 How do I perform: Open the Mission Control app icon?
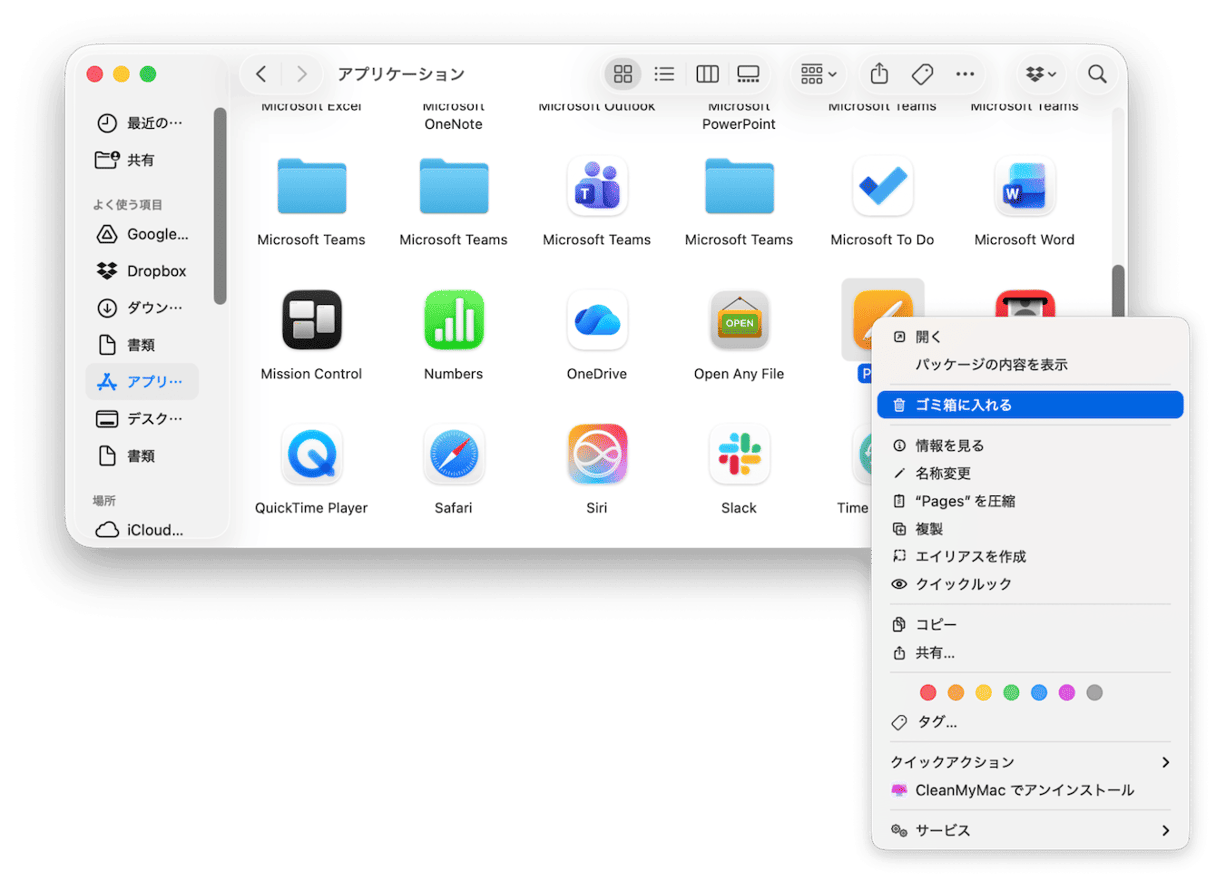coord(311,320)
